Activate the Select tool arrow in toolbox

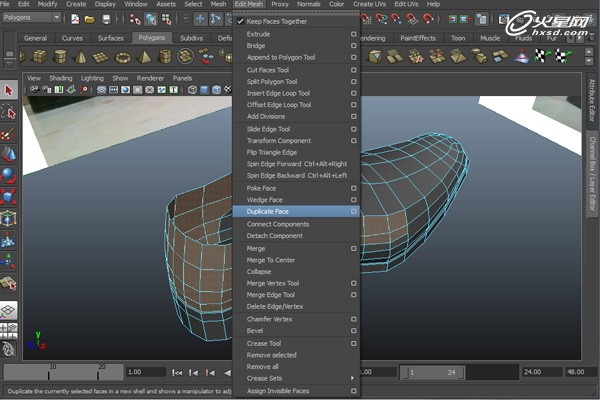[x=9, y=90]
